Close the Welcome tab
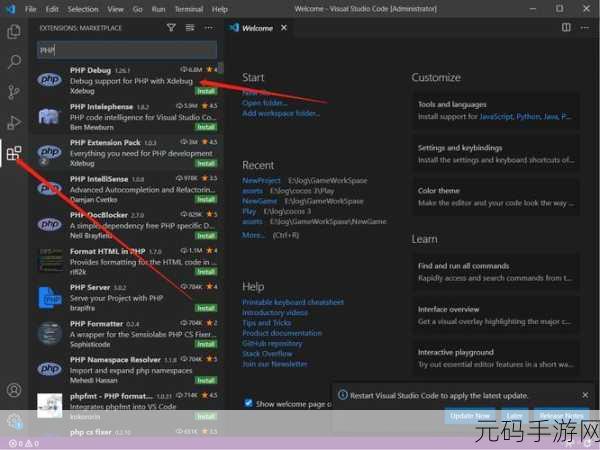The width and height of the screenshot is (600, 450). (x=284, y=28)
